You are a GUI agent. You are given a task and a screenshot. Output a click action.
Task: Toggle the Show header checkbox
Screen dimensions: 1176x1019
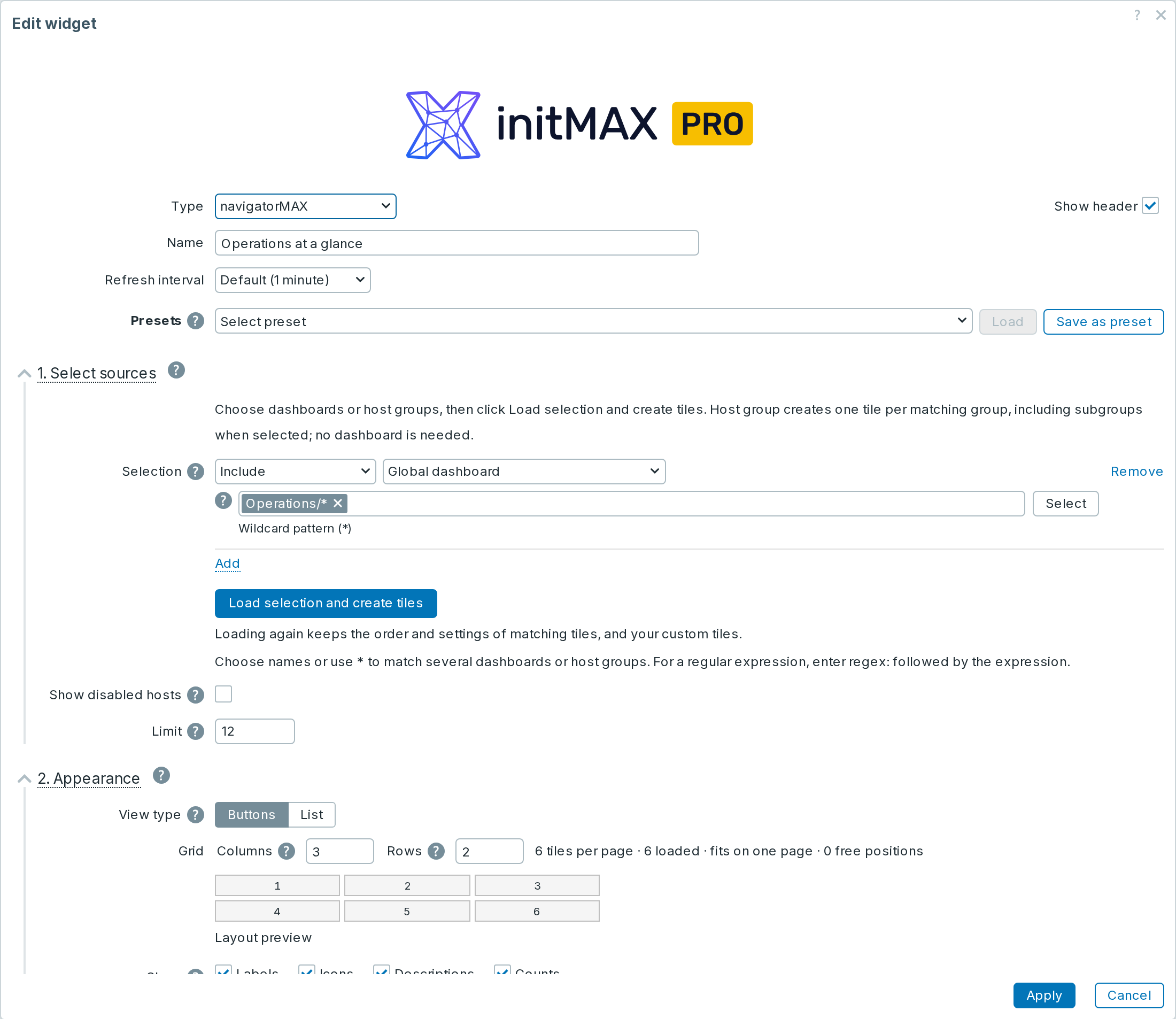click(1150, 206)
